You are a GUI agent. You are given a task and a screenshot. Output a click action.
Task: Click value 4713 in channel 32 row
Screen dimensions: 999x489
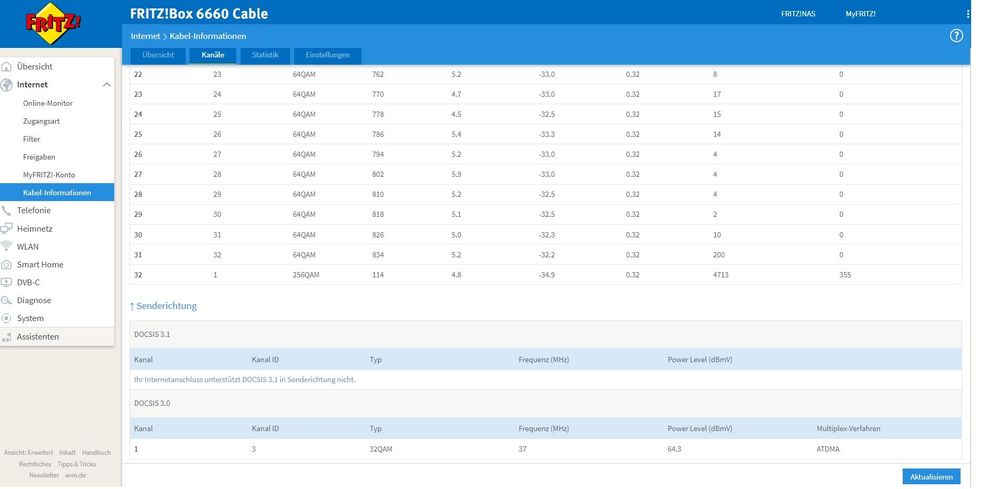click(721, 276)
